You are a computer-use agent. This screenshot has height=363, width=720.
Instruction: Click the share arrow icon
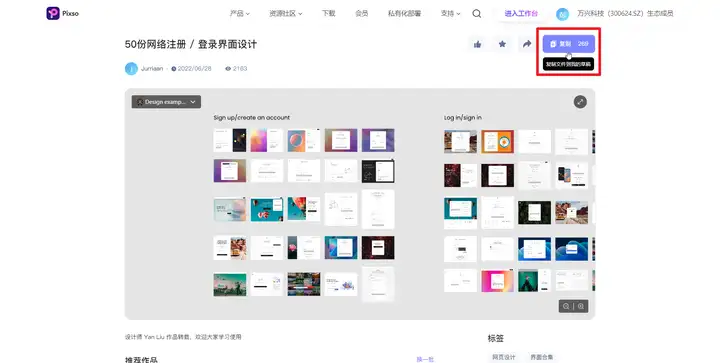click(527, 44)
